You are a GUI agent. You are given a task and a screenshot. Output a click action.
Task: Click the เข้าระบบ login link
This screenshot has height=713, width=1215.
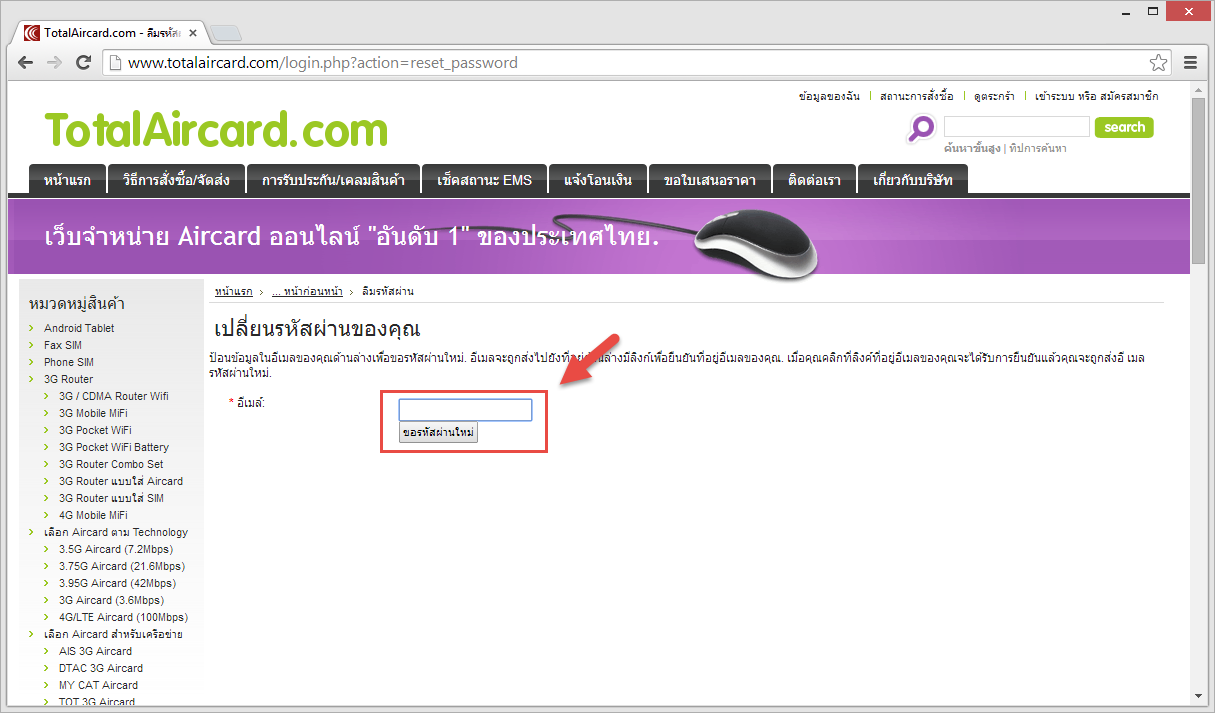(x=1056, y=97)
